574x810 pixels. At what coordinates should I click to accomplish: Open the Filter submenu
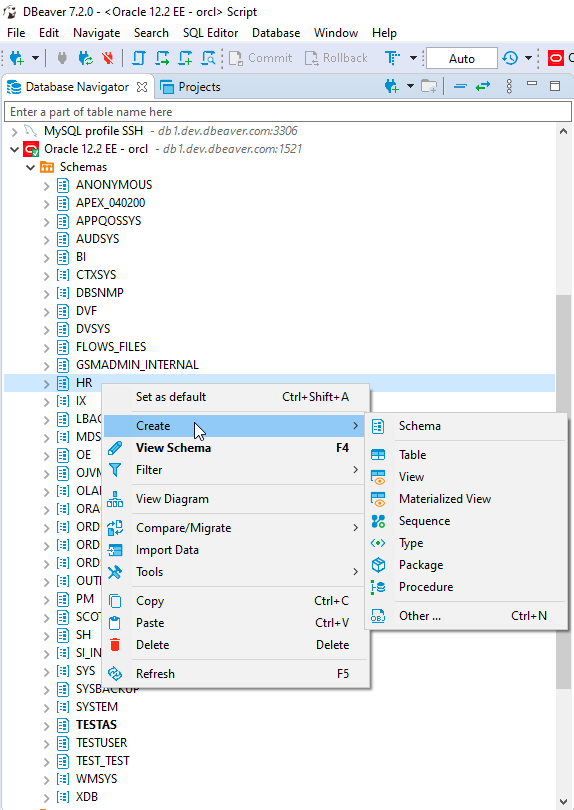[237, 470]
